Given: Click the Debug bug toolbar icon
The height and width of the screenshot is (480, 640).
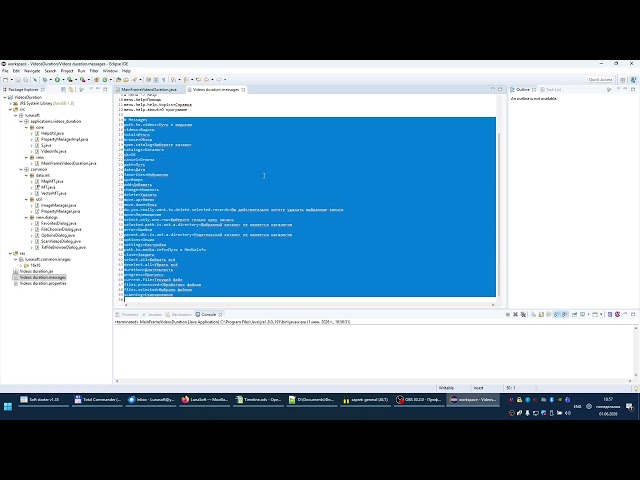Looking at the screenshot, I should pos(44,80).
